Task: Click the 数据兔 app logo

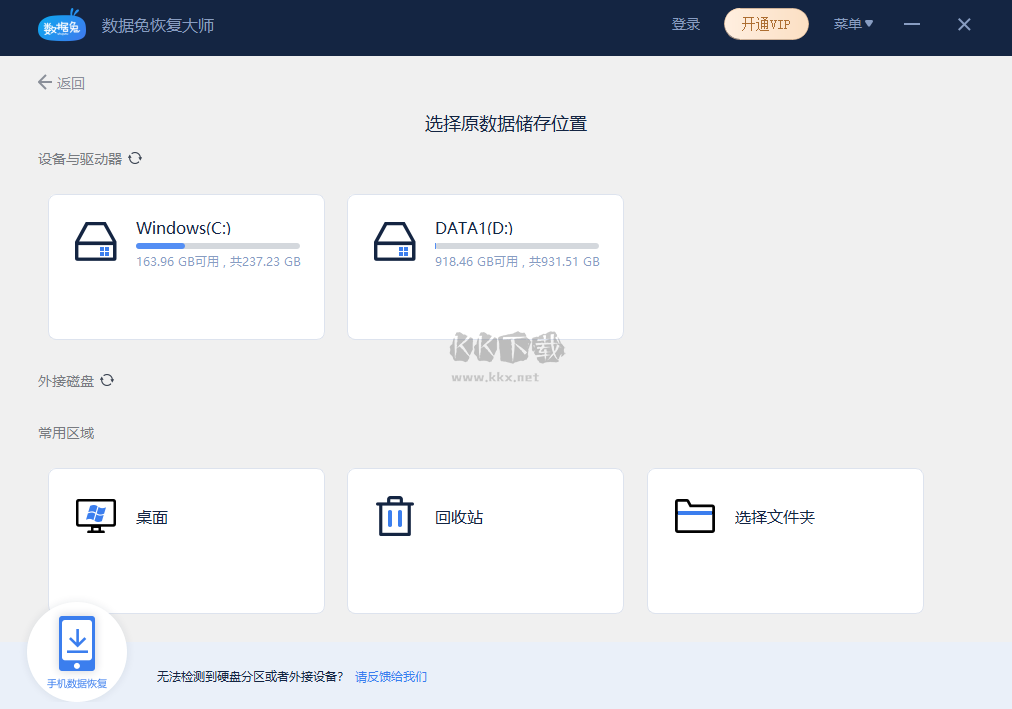Action: pos(61,26)
